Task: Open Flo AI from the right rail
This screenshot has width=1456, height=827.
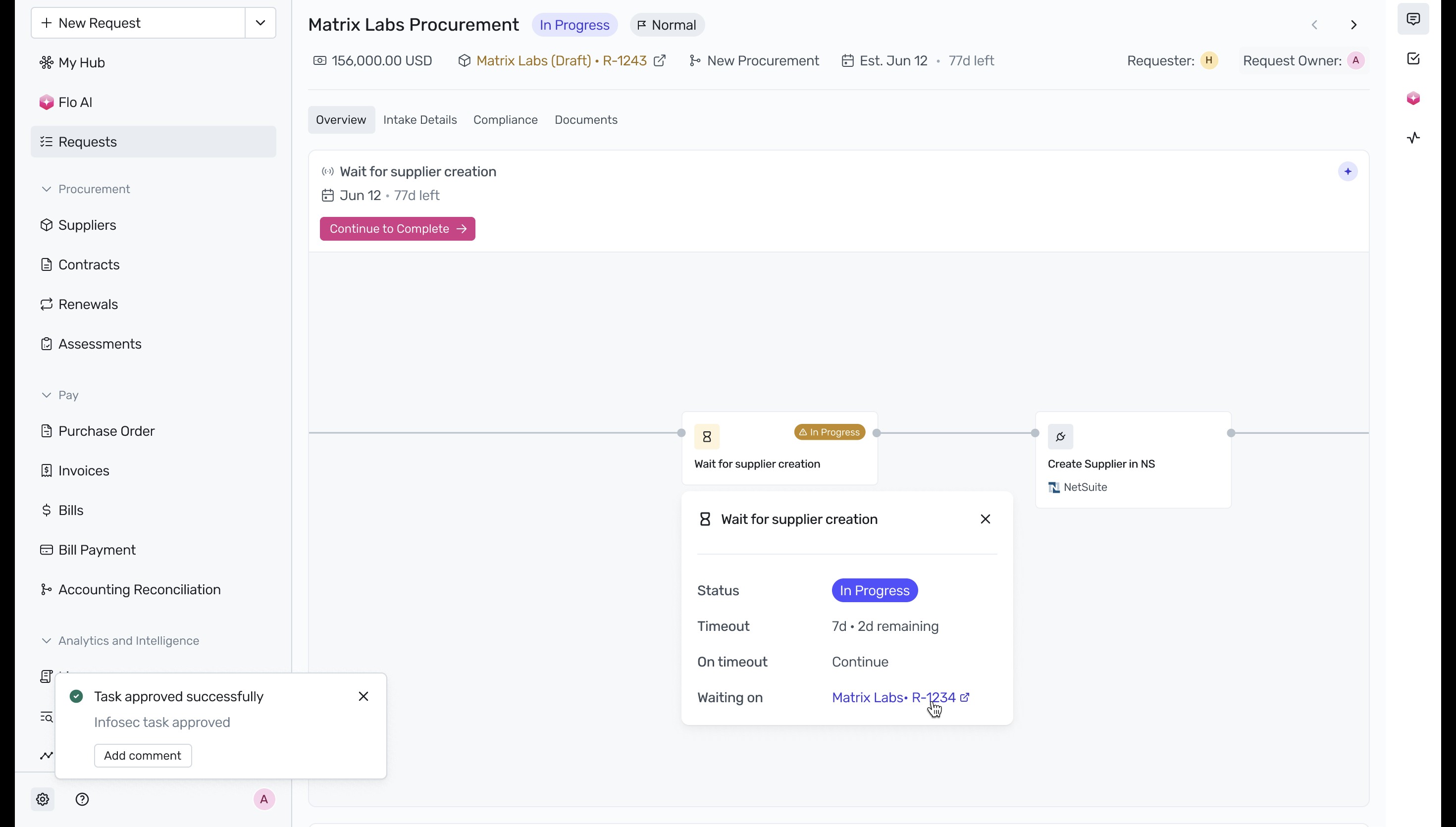Action: (1413, 98)
